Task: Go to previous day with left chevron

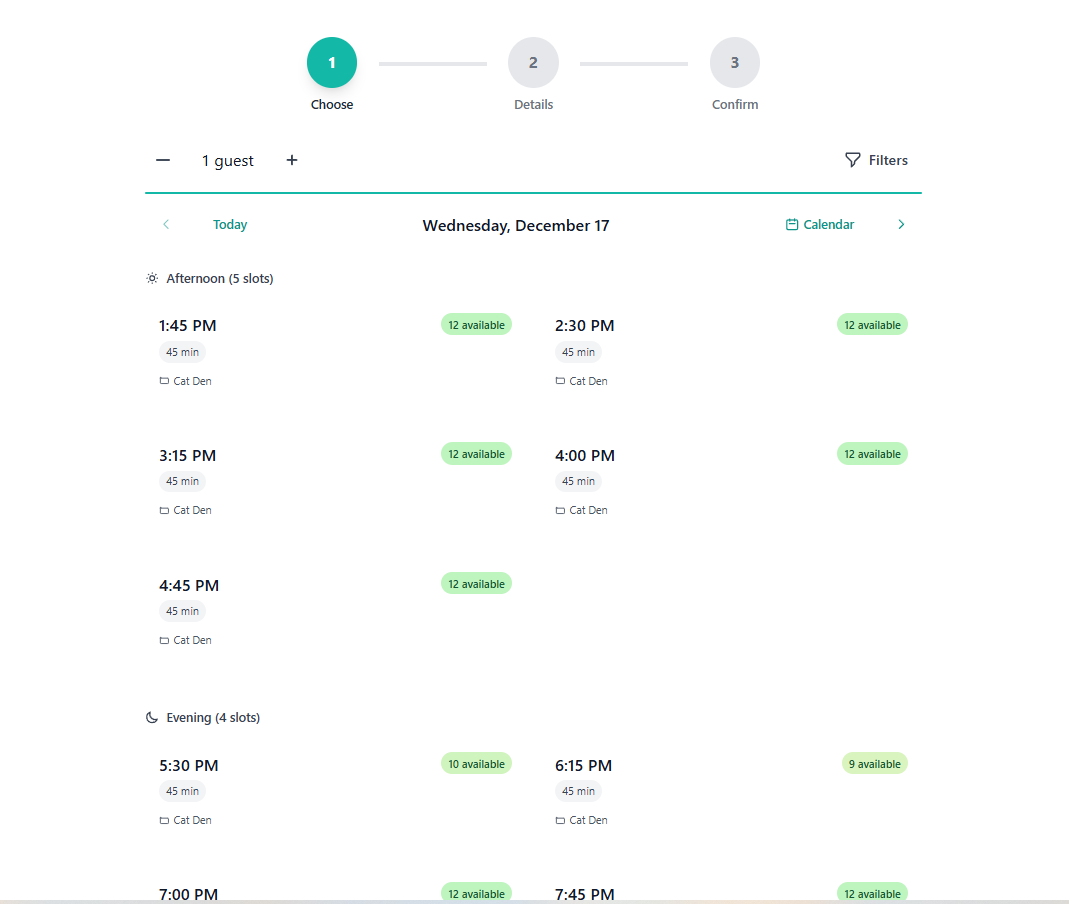Action: click(166, 224)
